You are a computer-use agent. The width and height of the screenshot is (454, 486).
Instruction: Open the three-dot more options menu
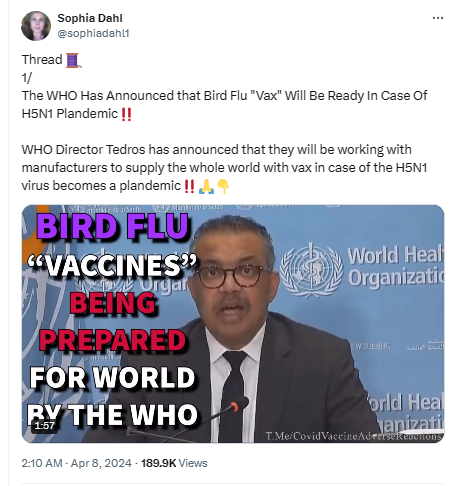[x=437, y=18]
